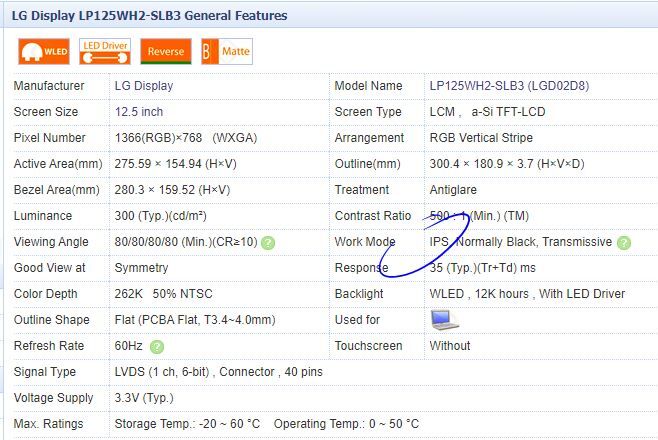Click the Signal Type row label

click(44, 372)
